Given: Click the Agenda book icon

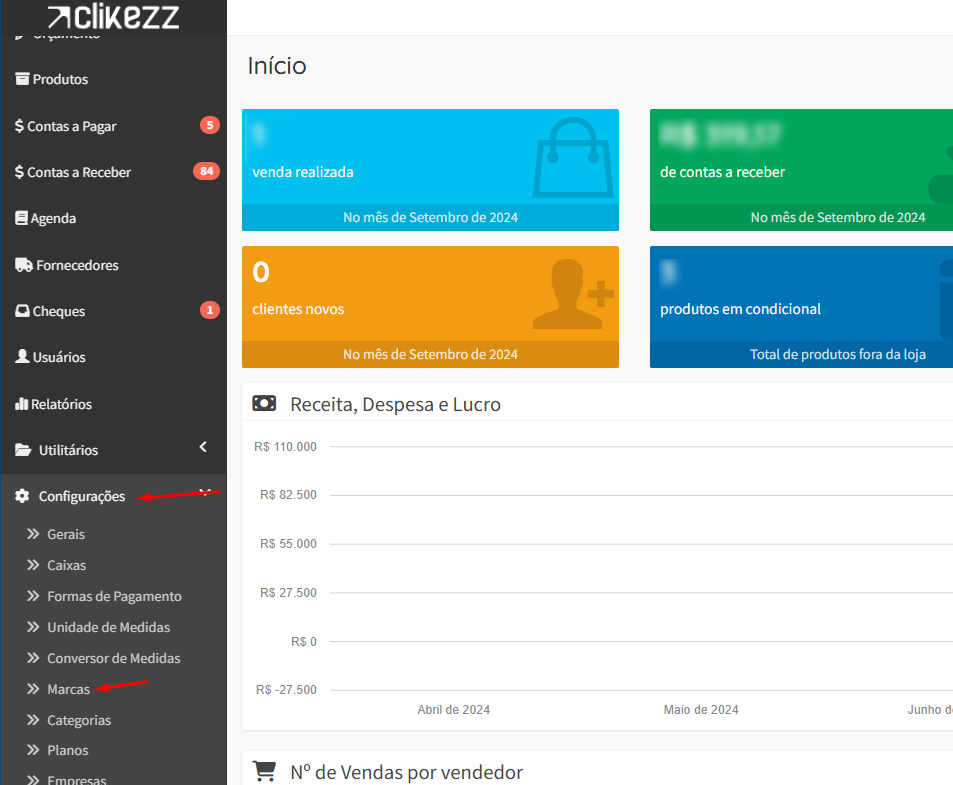Looking at the screenshot, I should (21, 218).
